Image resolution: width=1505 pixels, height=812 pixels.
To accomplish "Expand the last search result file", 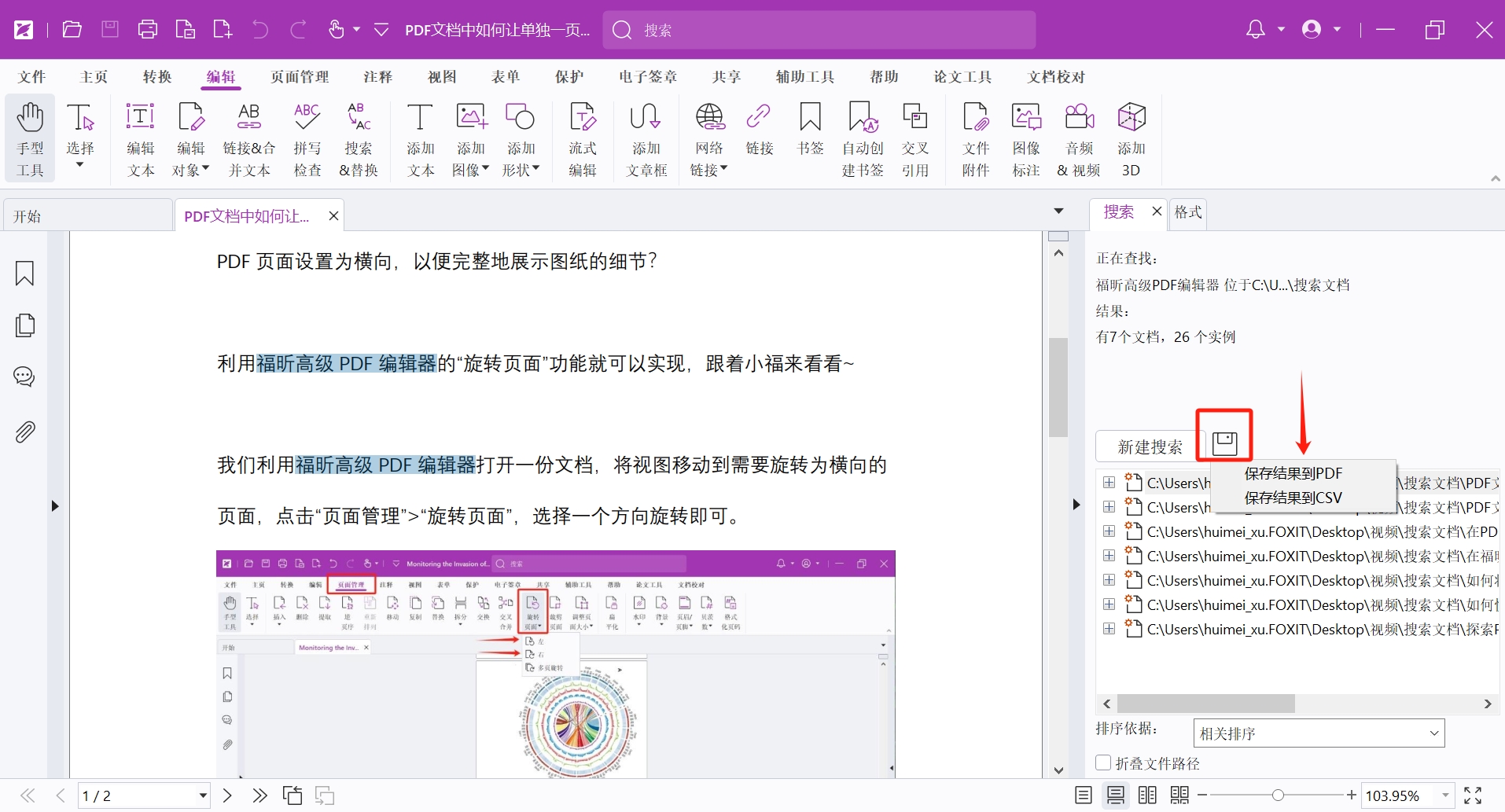I will [1109, 629].
